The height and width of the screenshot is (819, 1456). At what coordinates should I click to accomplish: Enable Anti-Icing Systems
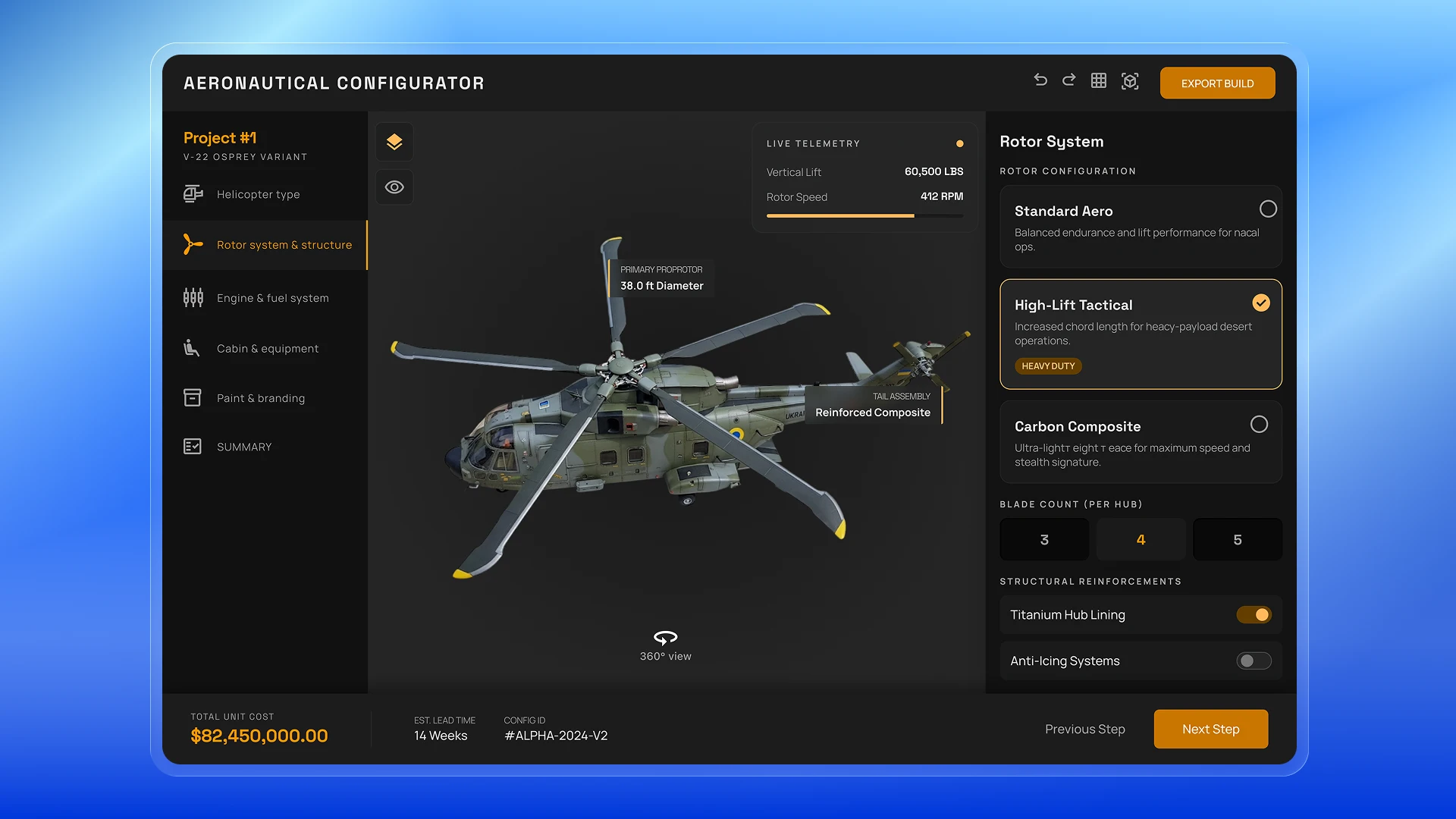1253,661
